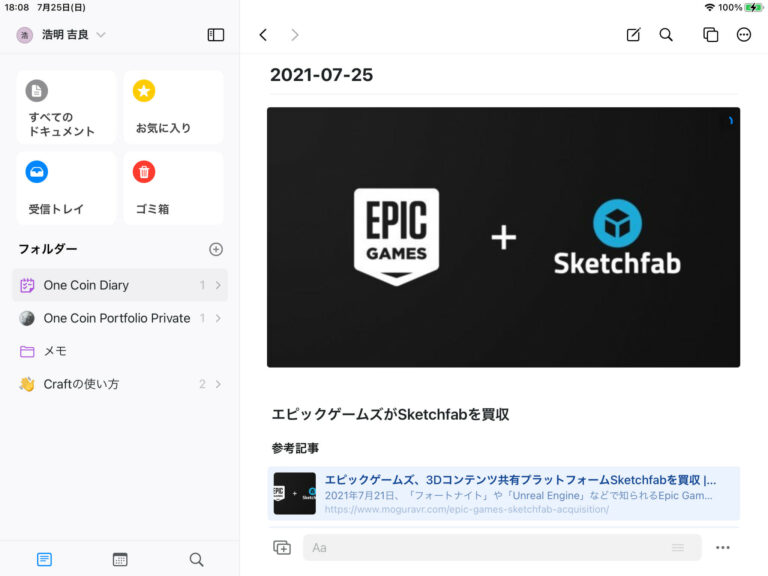Focus the Aa text input field

(x=502, y=548)
